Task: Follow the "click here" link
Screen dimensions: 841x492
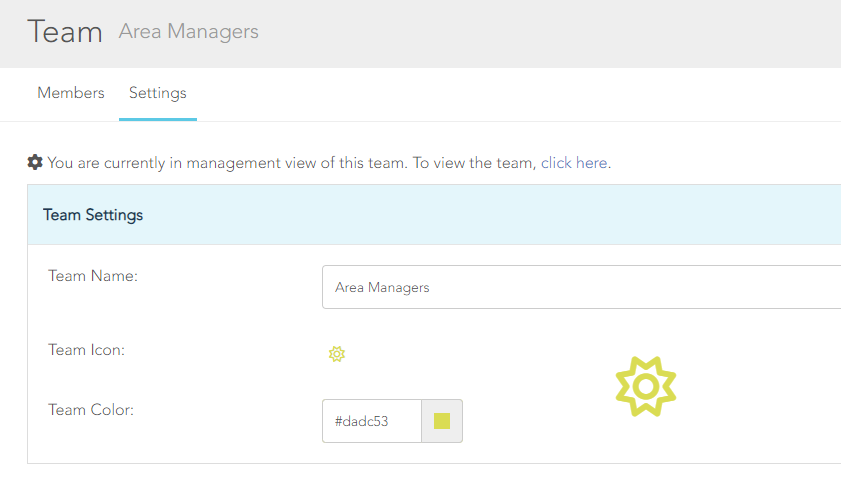Action: coord(574,163)
